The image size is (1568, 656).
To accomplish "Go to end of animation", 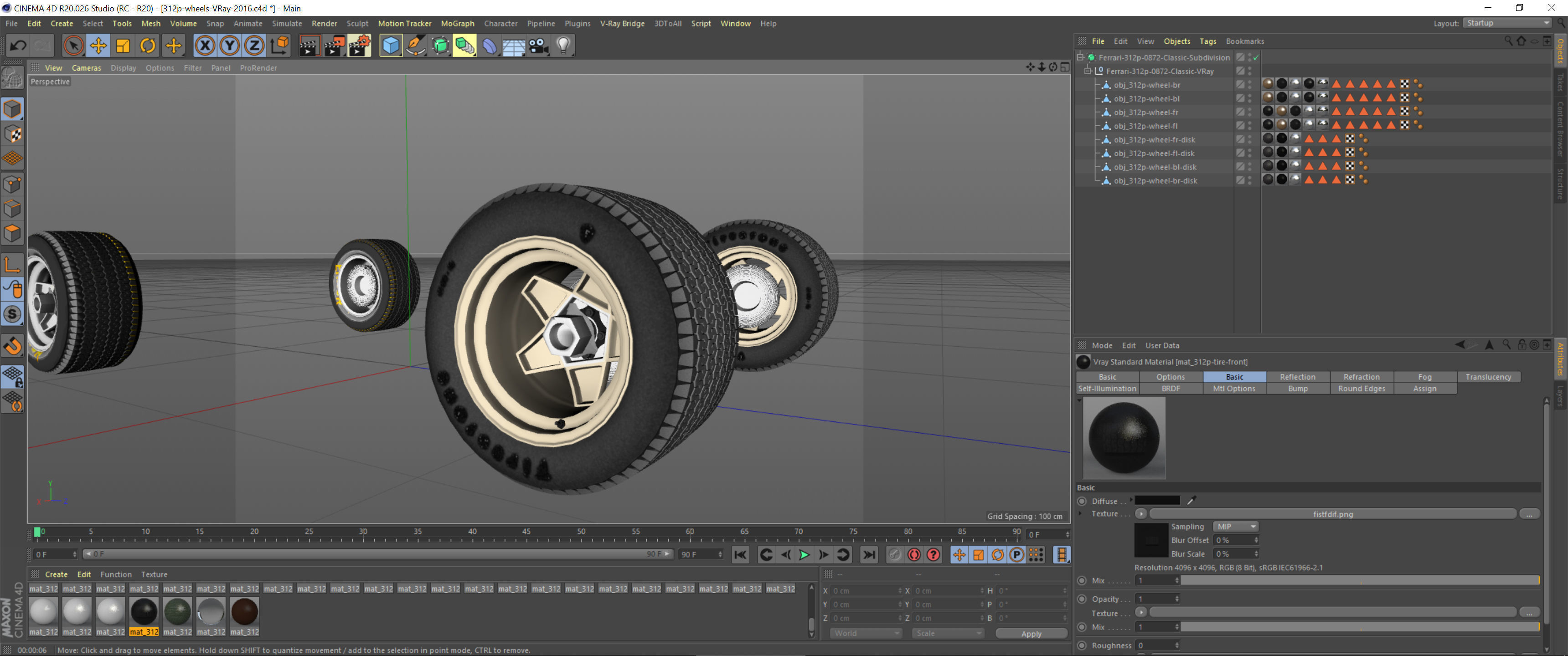I will pos(869,554).
